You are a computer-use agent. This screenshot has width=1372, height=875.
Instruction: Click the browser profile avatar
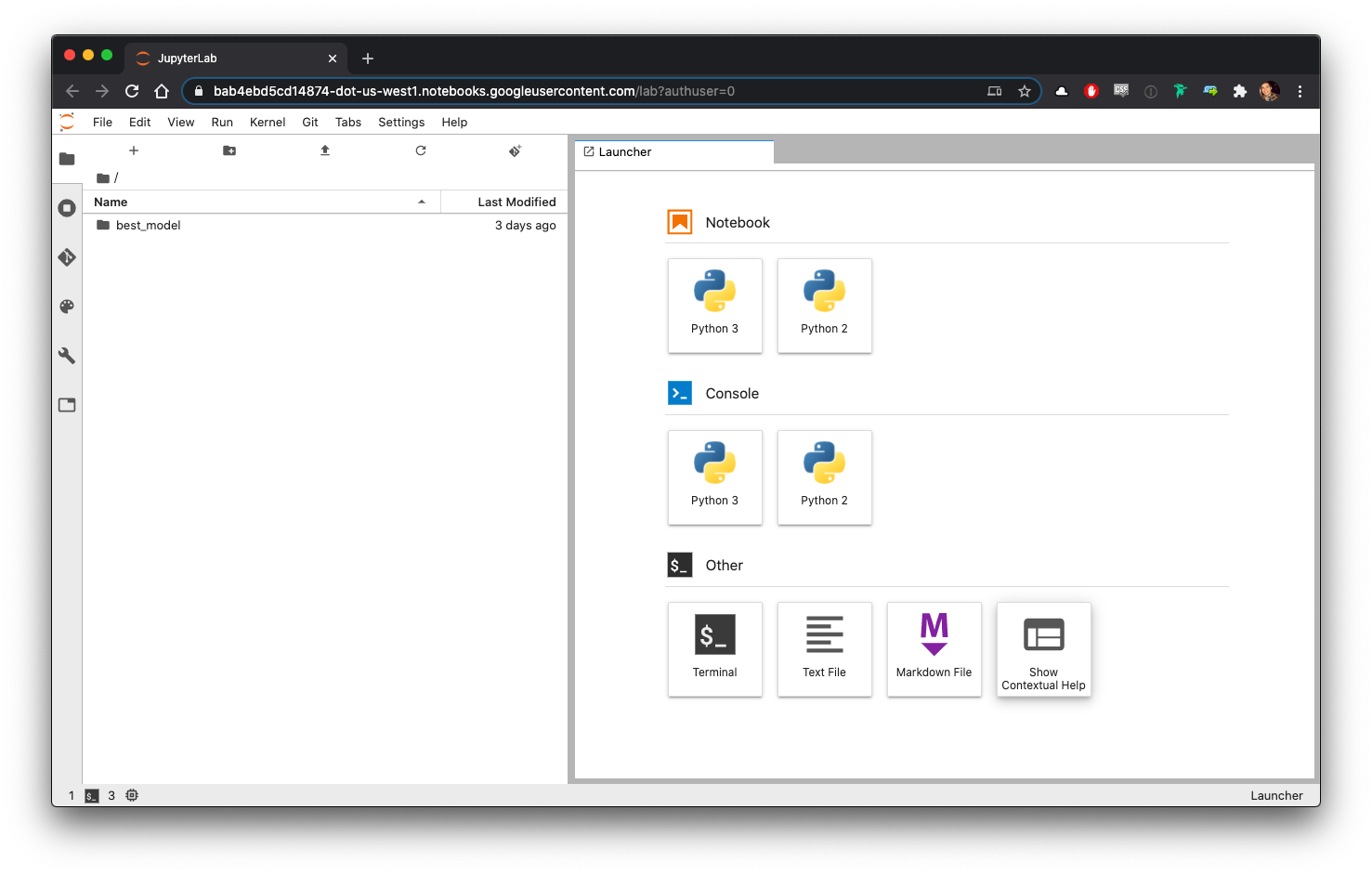coord(1270,91)
